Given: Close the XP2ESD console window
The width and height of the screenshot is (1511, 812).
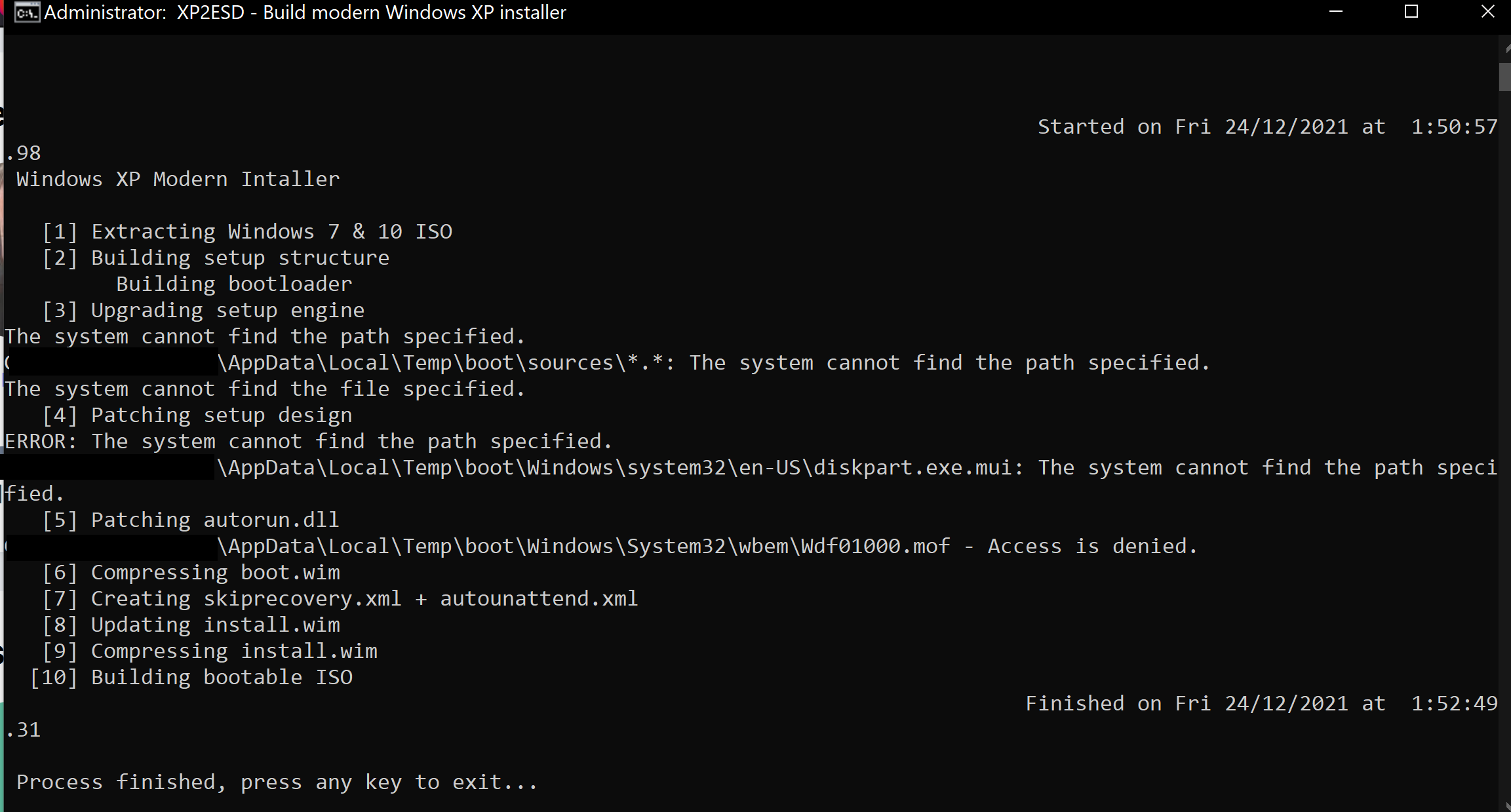Looking at the screenshot, I should pyautogui.click(x=1487, y=12).
